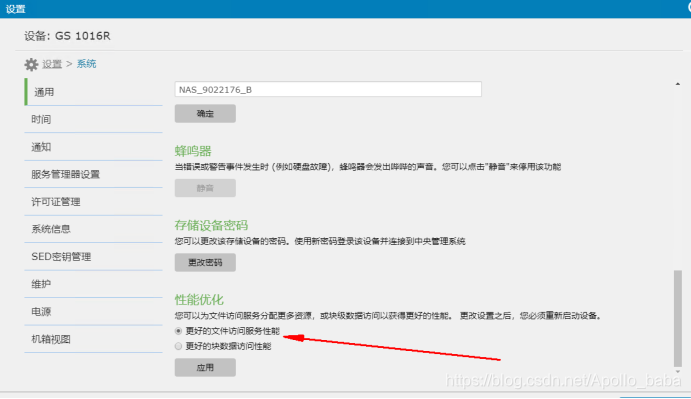Click the settings gear icon in breadcrumb

coord(31,64)
